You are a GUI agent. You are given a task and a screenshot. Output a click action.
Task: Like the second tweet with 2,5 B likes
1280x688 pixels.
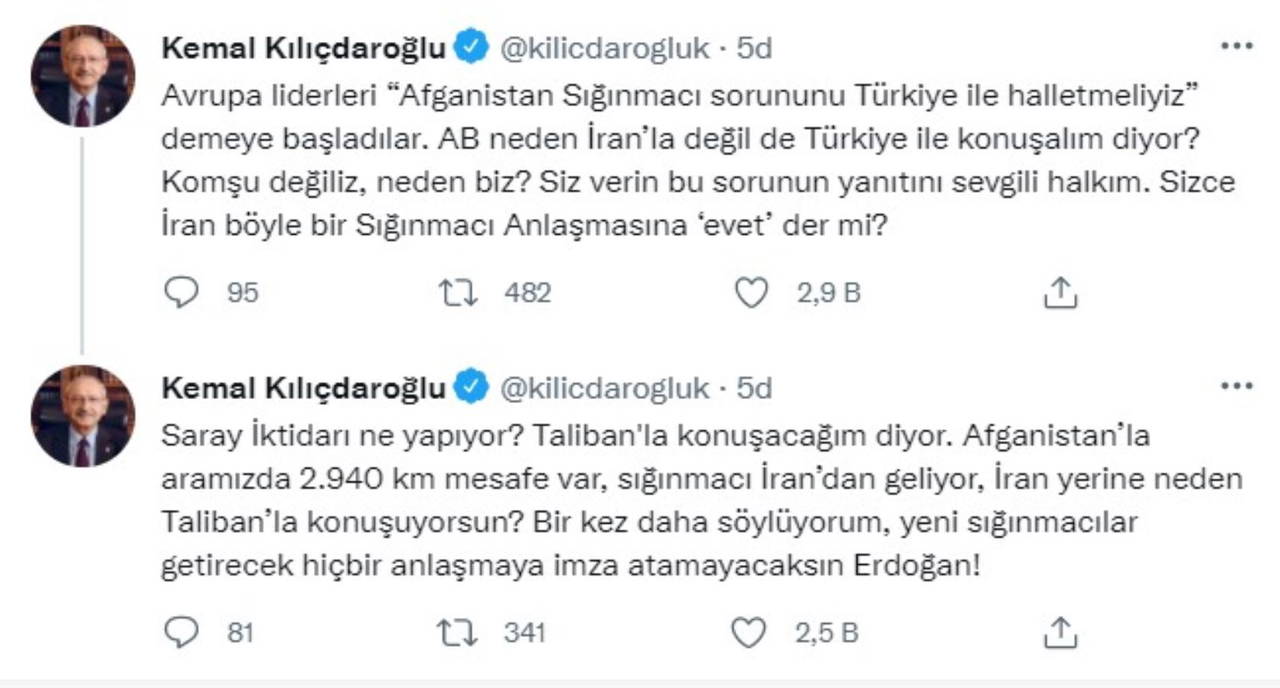tap(751, 632)
